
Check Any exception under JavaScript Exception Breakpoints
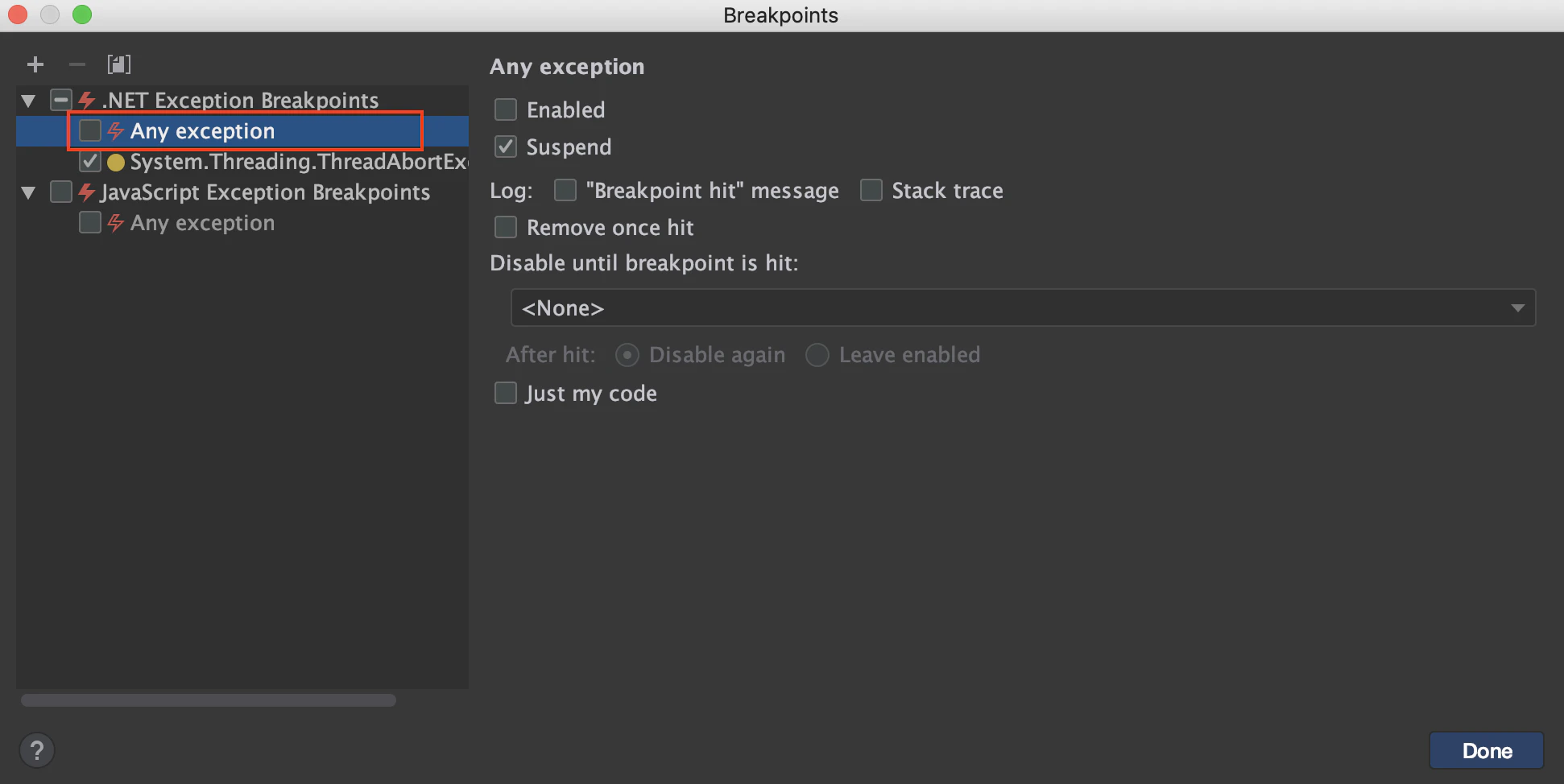(90, 222)
